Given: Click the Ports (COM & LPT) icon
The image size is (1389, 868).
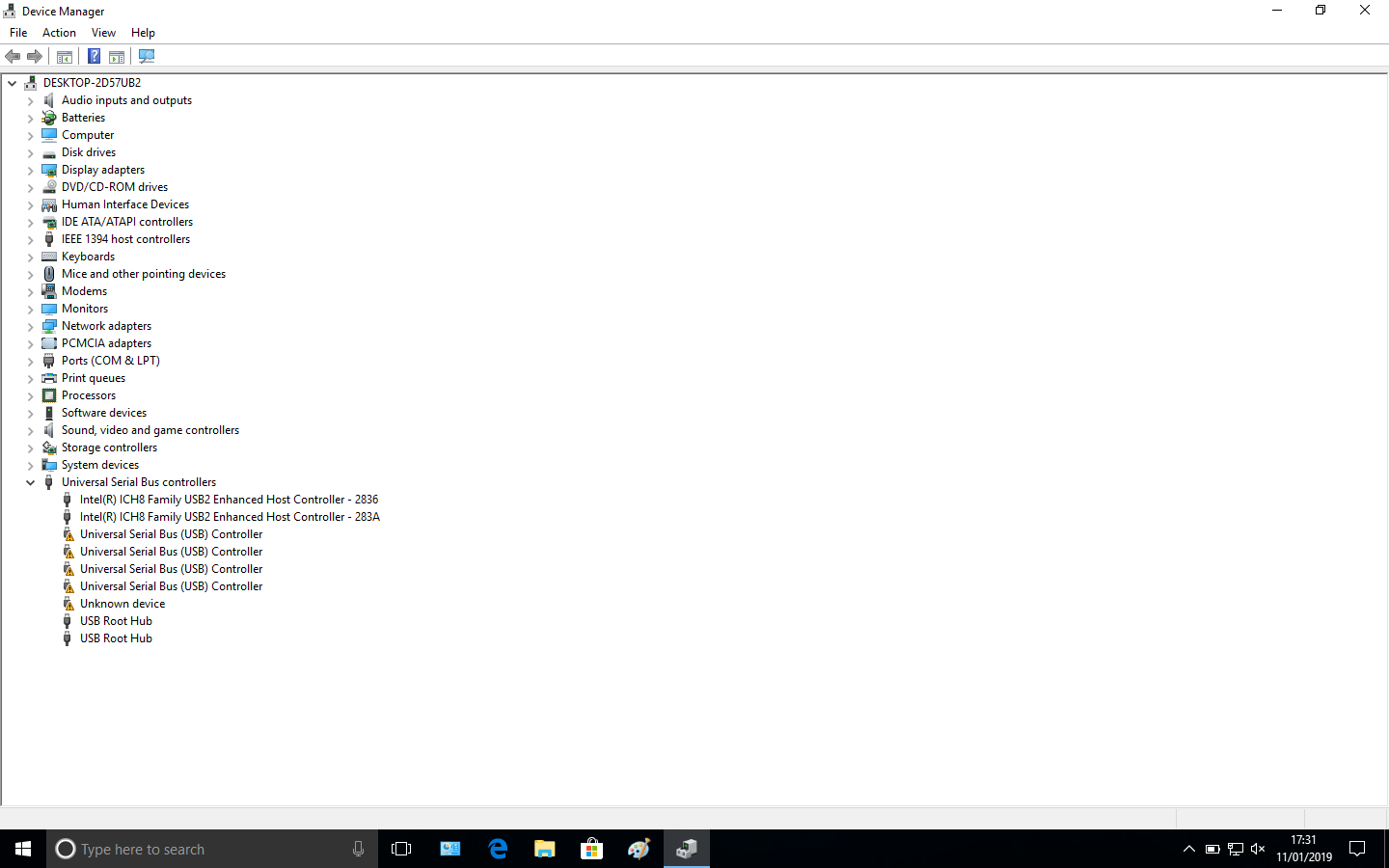Looking at the screenshot, I should [49, 361].
